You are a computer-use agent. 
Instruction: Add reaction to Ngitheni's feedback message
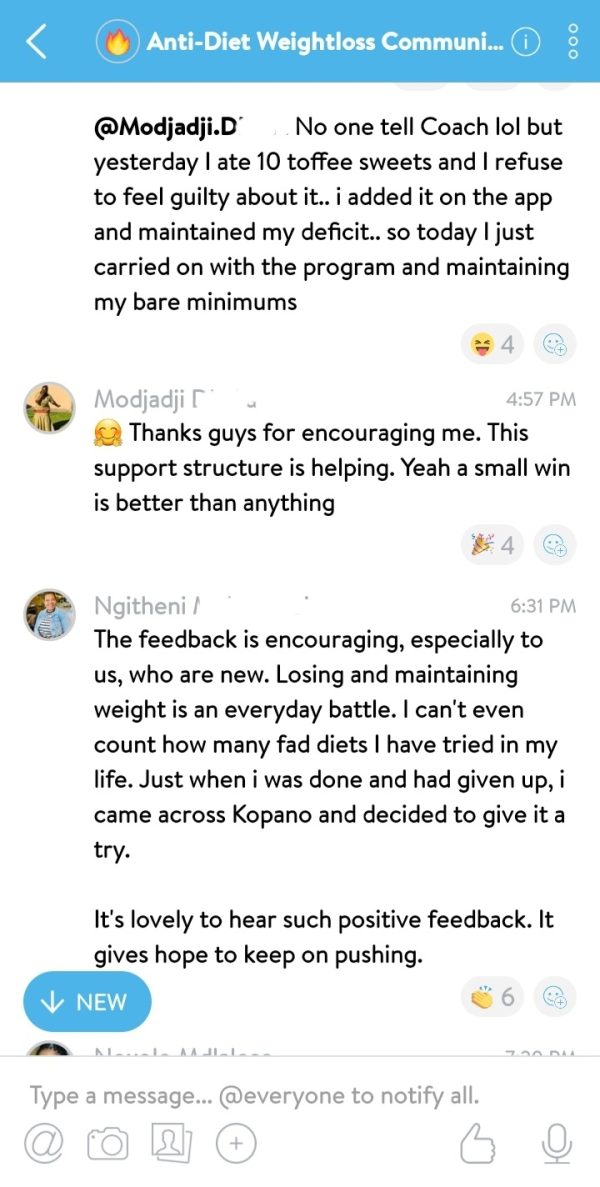[555, 997]
